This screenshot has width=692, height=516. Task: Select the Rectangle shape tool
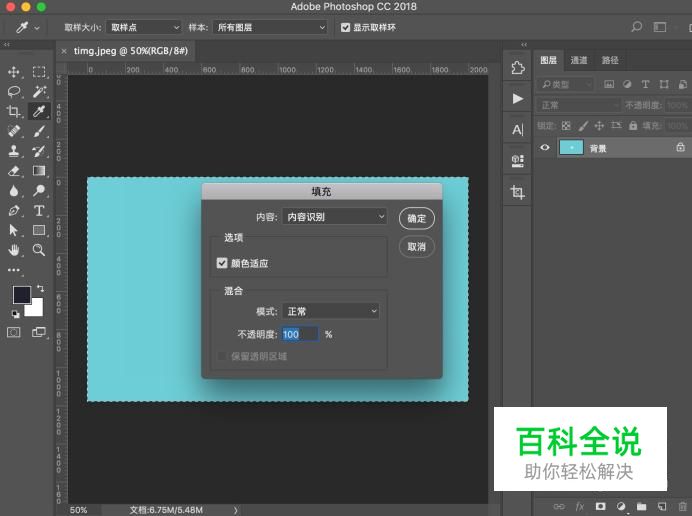(x=39, y=230)
